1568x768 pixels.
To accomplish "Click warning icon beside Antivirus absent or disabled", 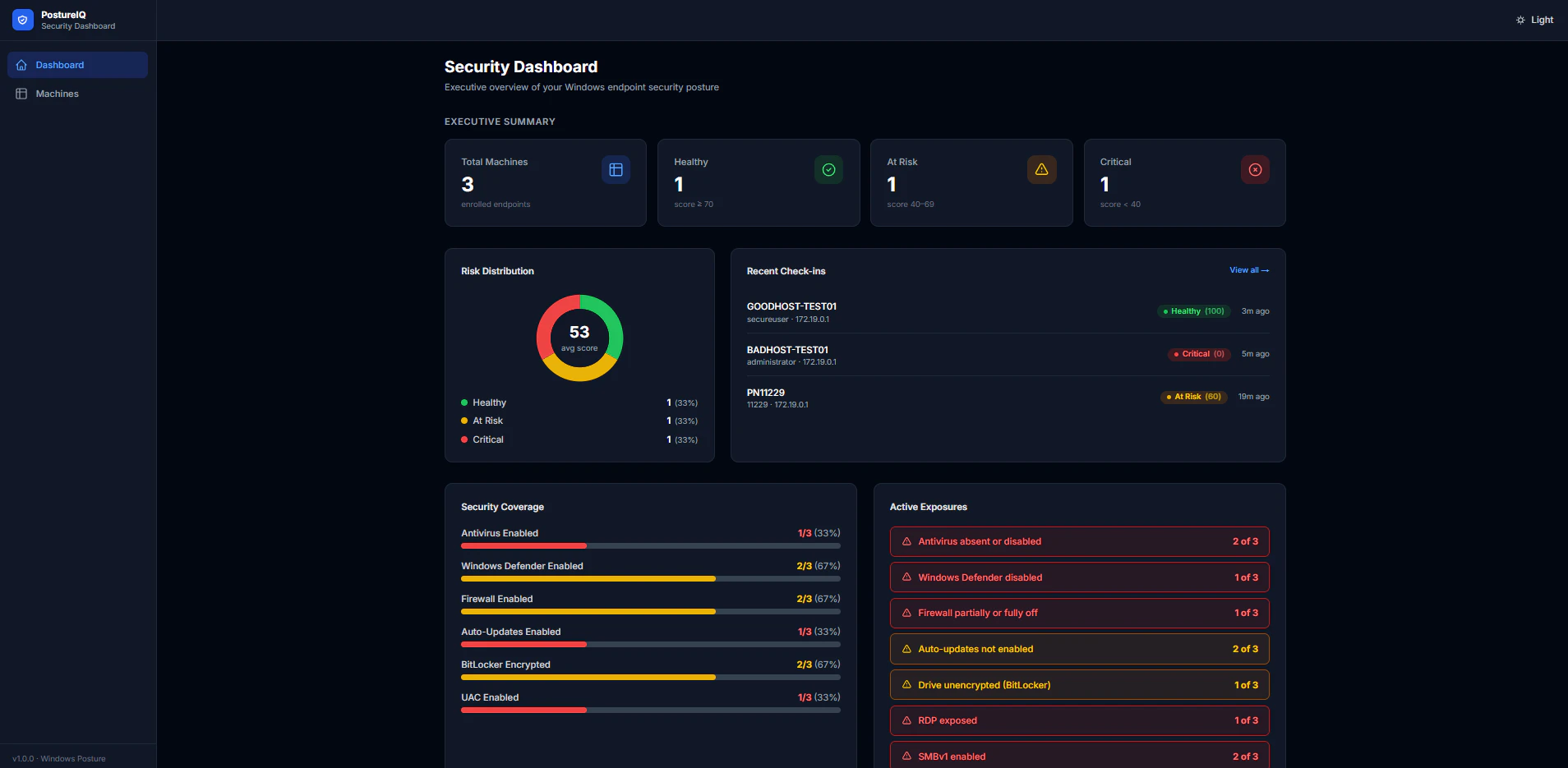I will click(x=906, y=541).
